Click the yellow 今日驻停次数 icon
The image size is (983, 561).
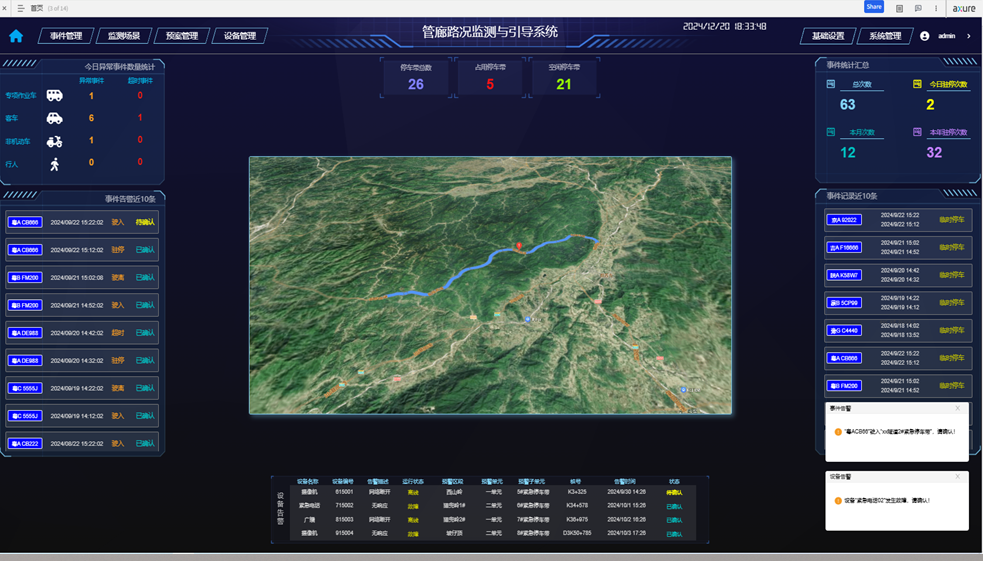pyautogui.click(x=917, y=84)
